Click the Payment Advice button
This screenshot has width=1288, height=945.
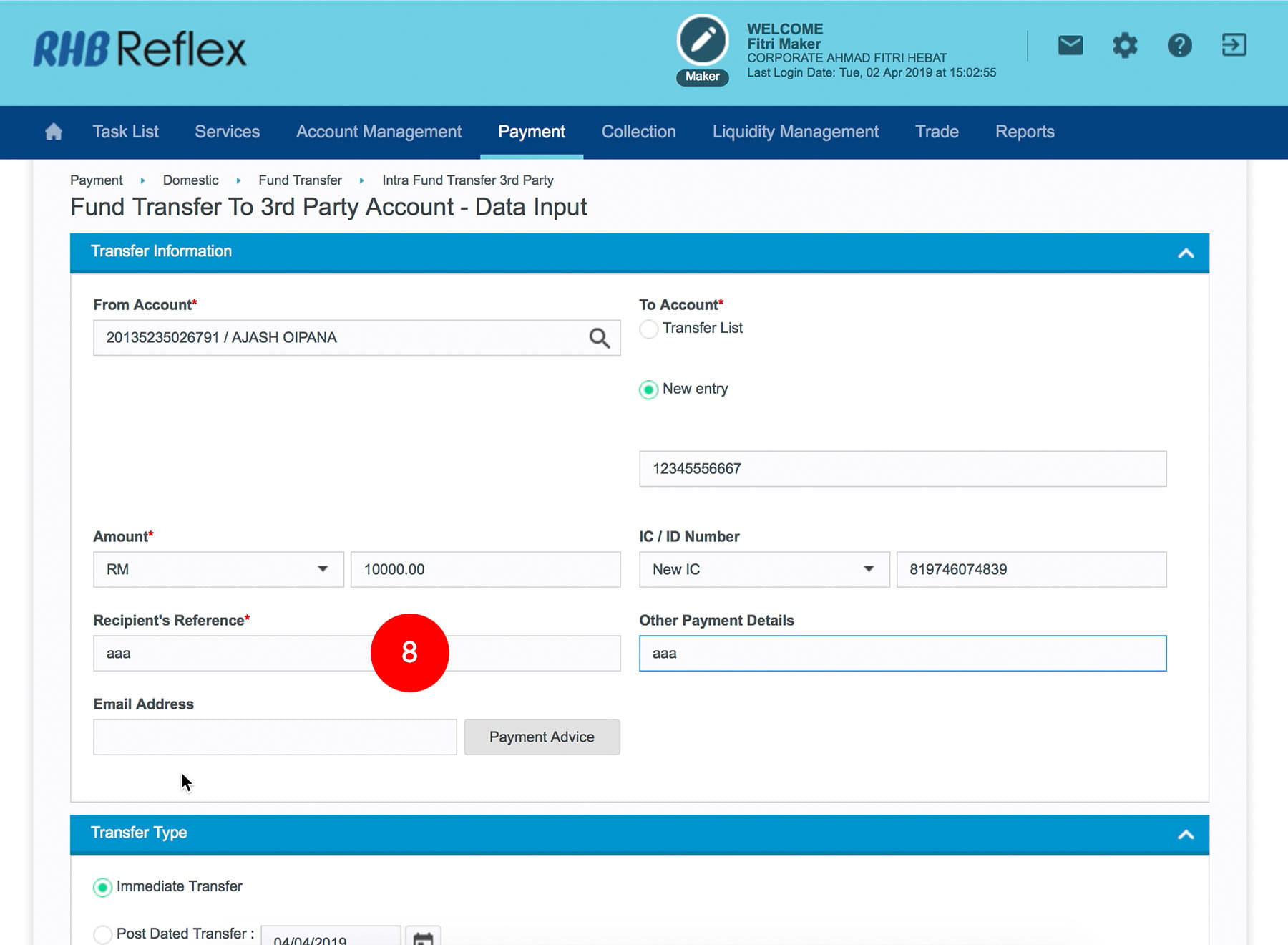(x=542, y=737)
